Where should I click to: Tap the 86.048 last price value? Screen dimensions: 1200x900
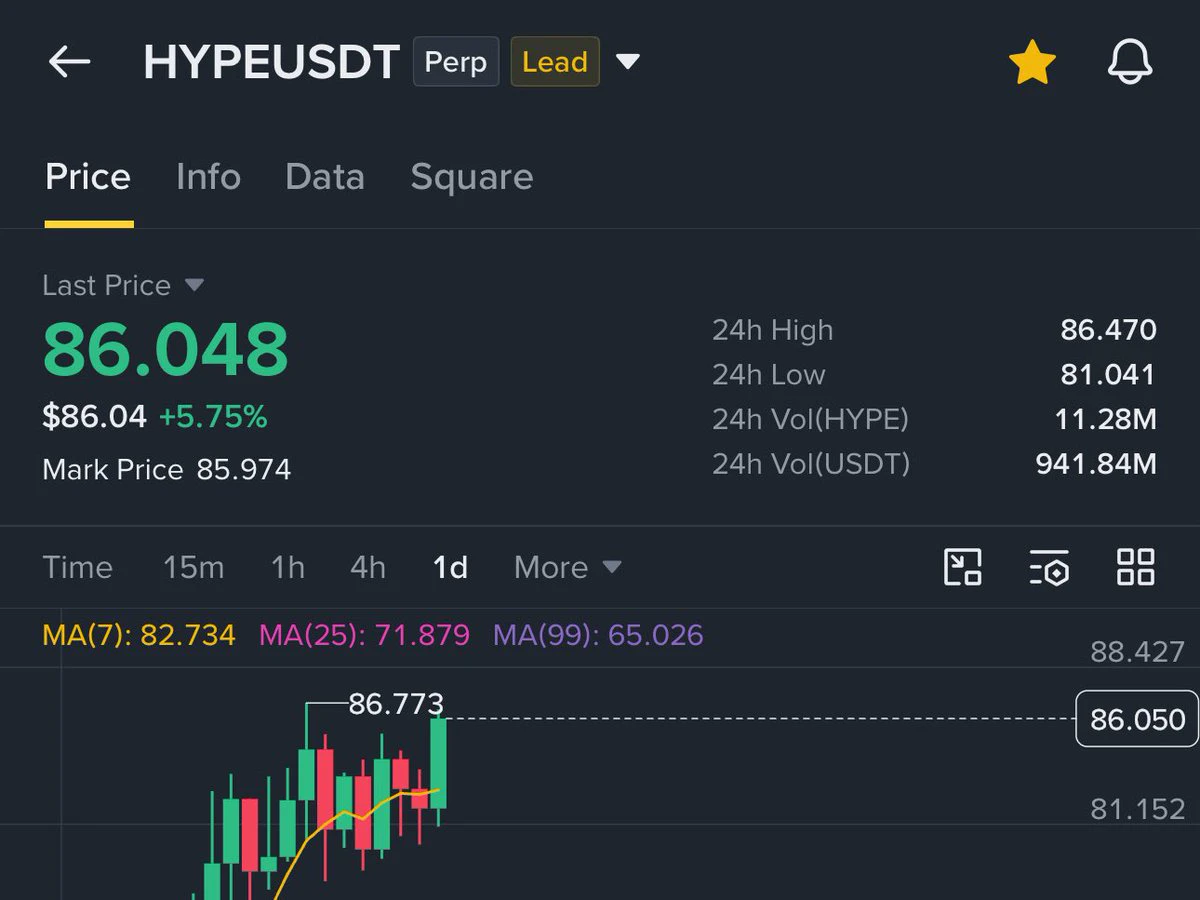pos(165,349)
